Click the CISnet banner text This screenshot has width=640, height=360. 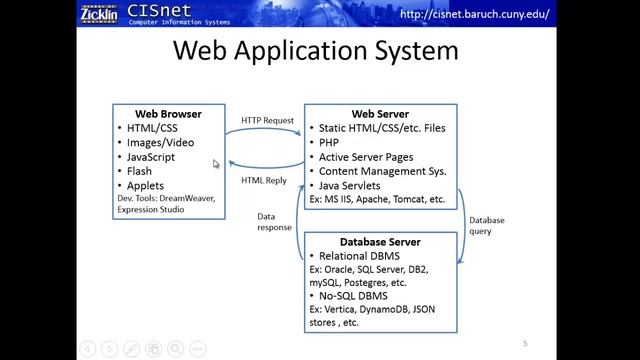pyautogui.click(x=159, y=11)
